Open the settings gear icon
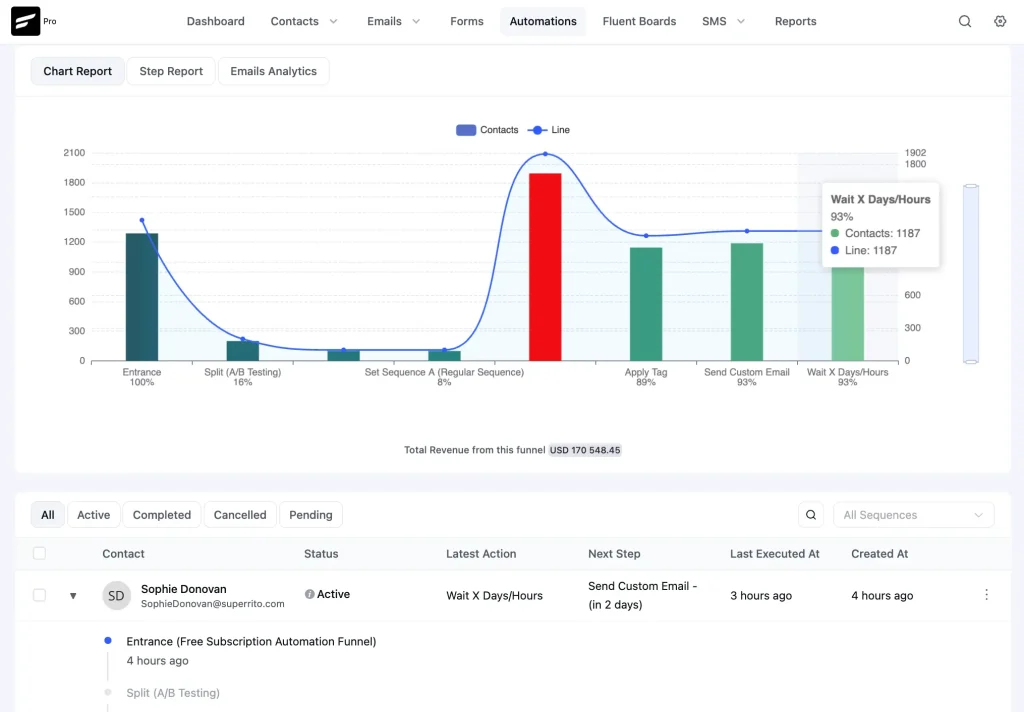 click(x=1000, y=21)
